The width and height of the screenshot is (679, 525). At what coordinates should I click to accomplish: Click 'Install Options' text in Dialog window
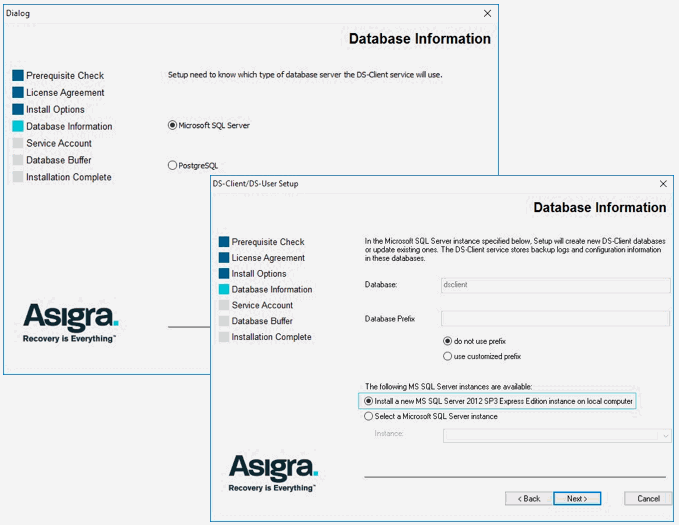point(55,109)
